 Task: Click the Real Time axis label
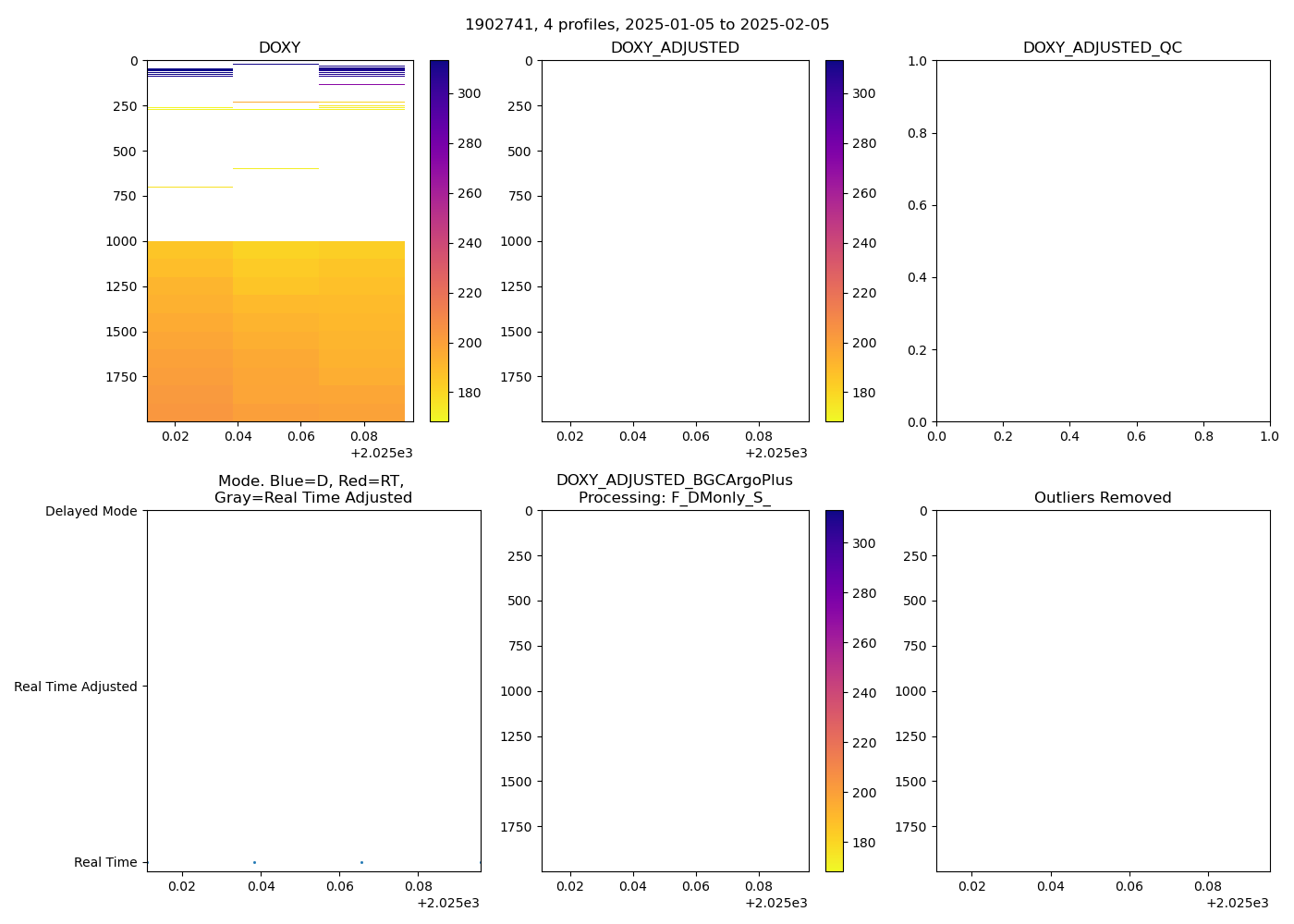(105, 862)
